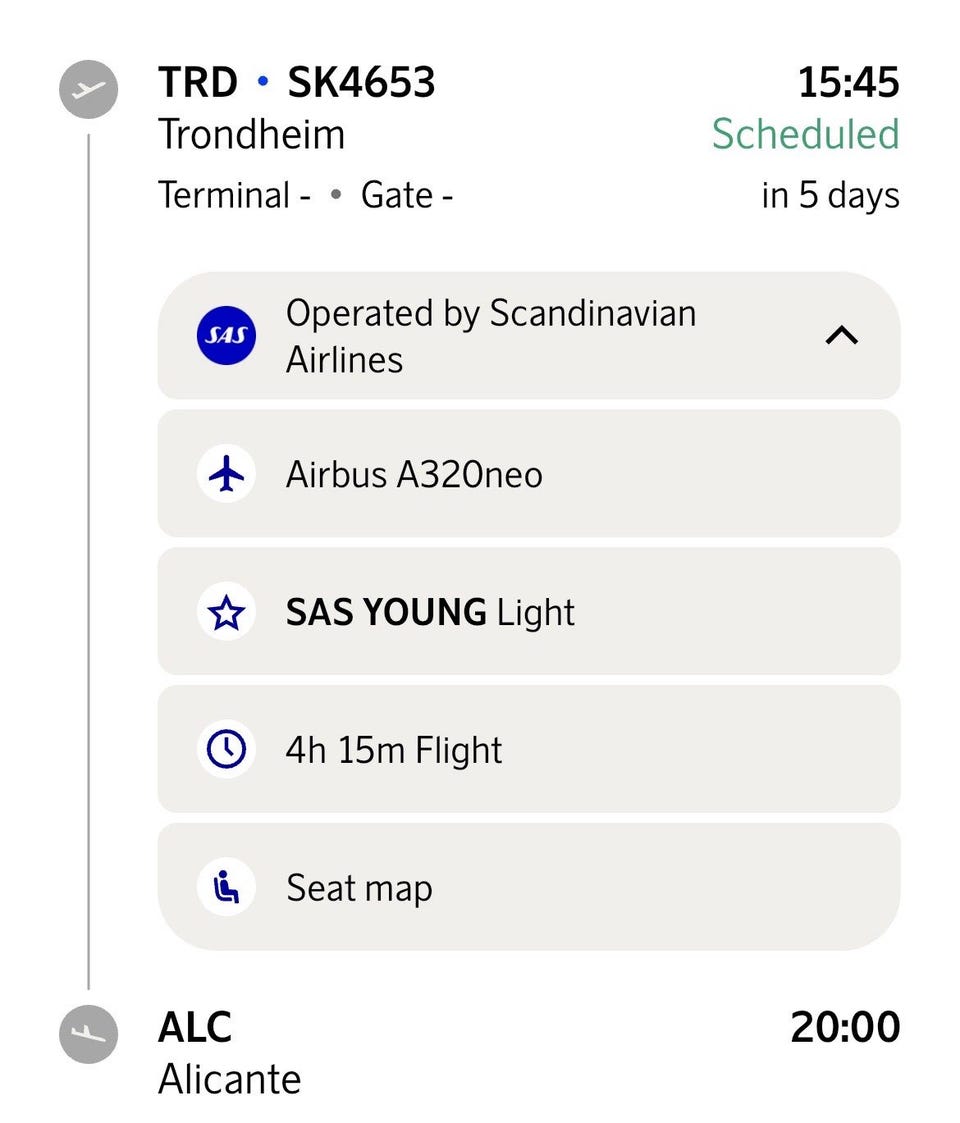Click the departure plane icon beside TRD
The height and width of the screenshot is (1123, 960).
pyautogui.click(x=88, y=90)
